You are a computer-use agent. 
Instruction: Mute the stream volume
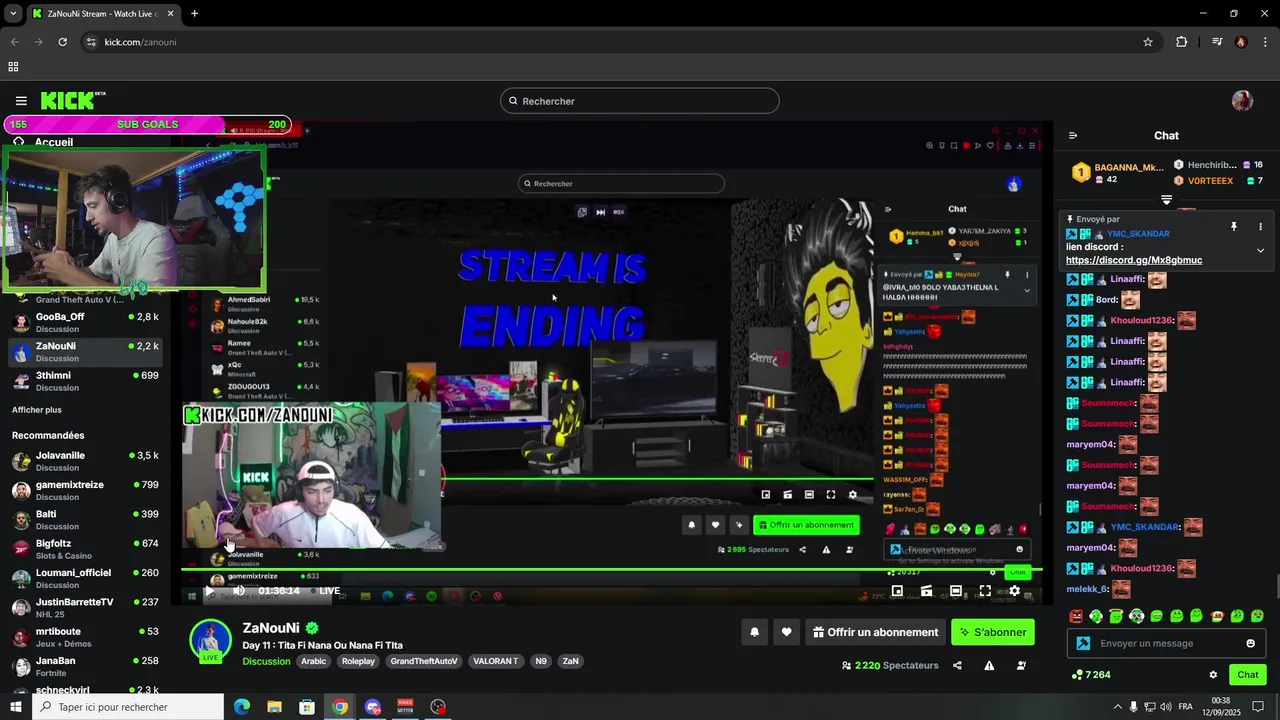pos(238,591)
